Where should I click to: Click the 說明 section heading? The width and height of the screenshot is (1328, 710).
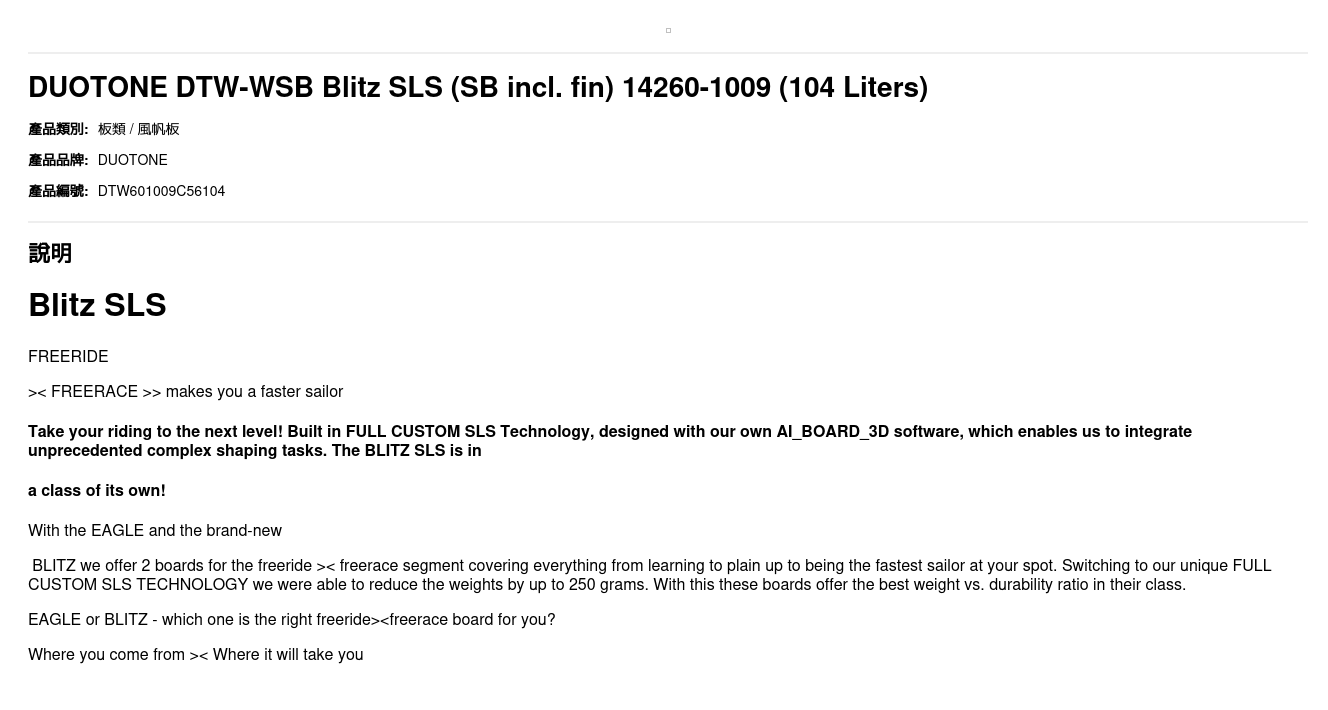point(50,253)
